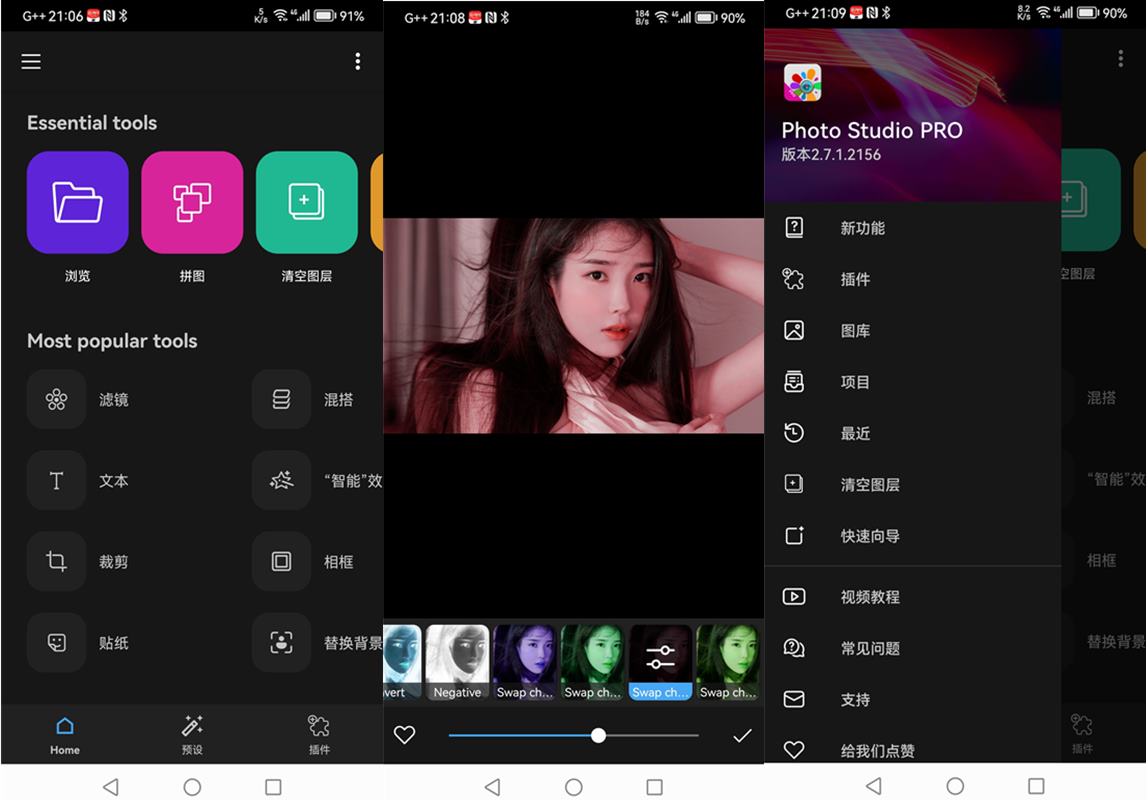Switch to the Home tab
Image resolution: width=1148 pixels, height=800 pixels.
(65, 734)
